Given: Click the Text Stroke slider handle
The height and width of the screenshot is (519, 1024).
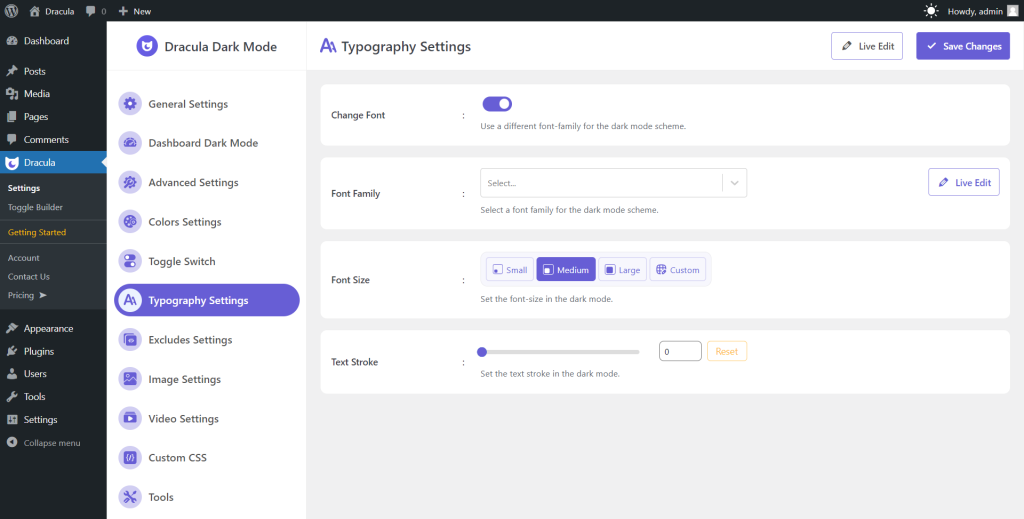Looking at the screenshot, I should coord(482,352).
